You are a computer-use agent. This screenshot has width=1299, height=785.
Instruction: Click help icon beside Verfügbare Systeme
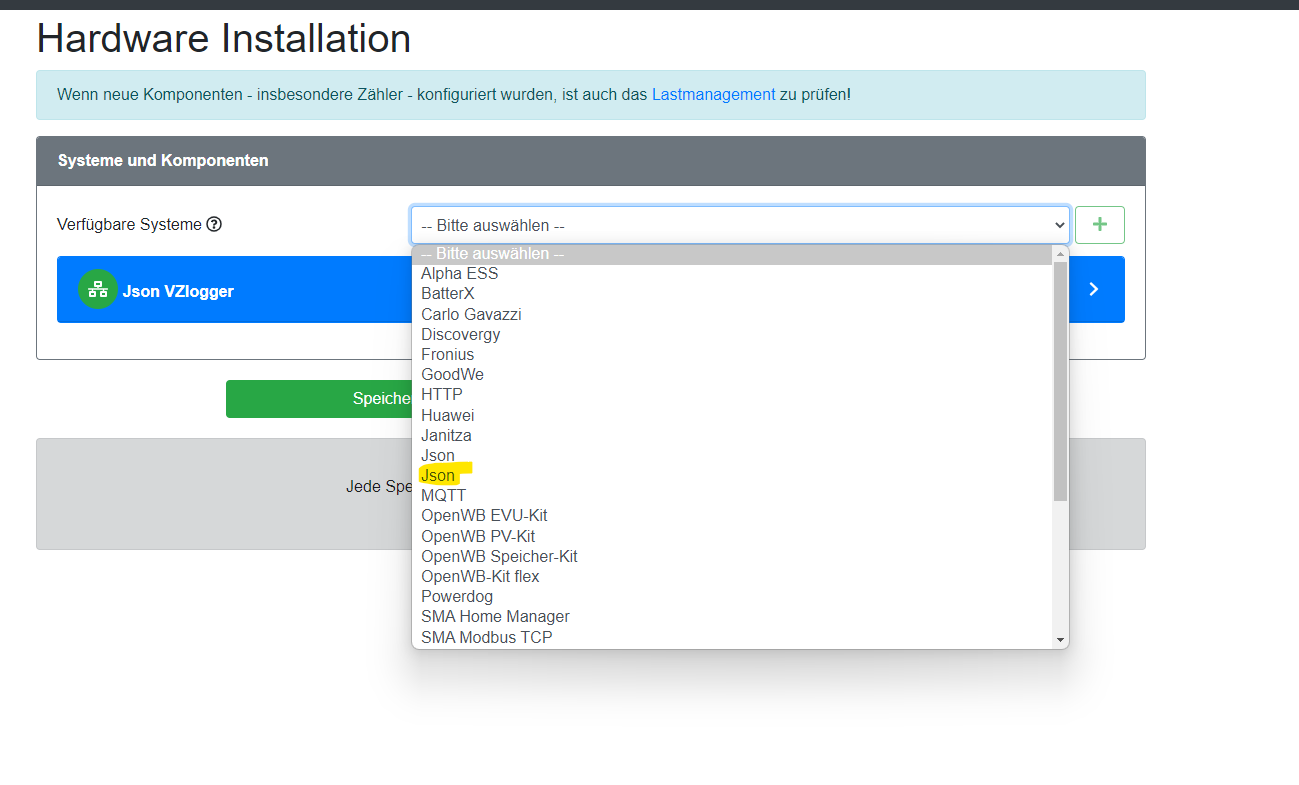coord(214,224)
